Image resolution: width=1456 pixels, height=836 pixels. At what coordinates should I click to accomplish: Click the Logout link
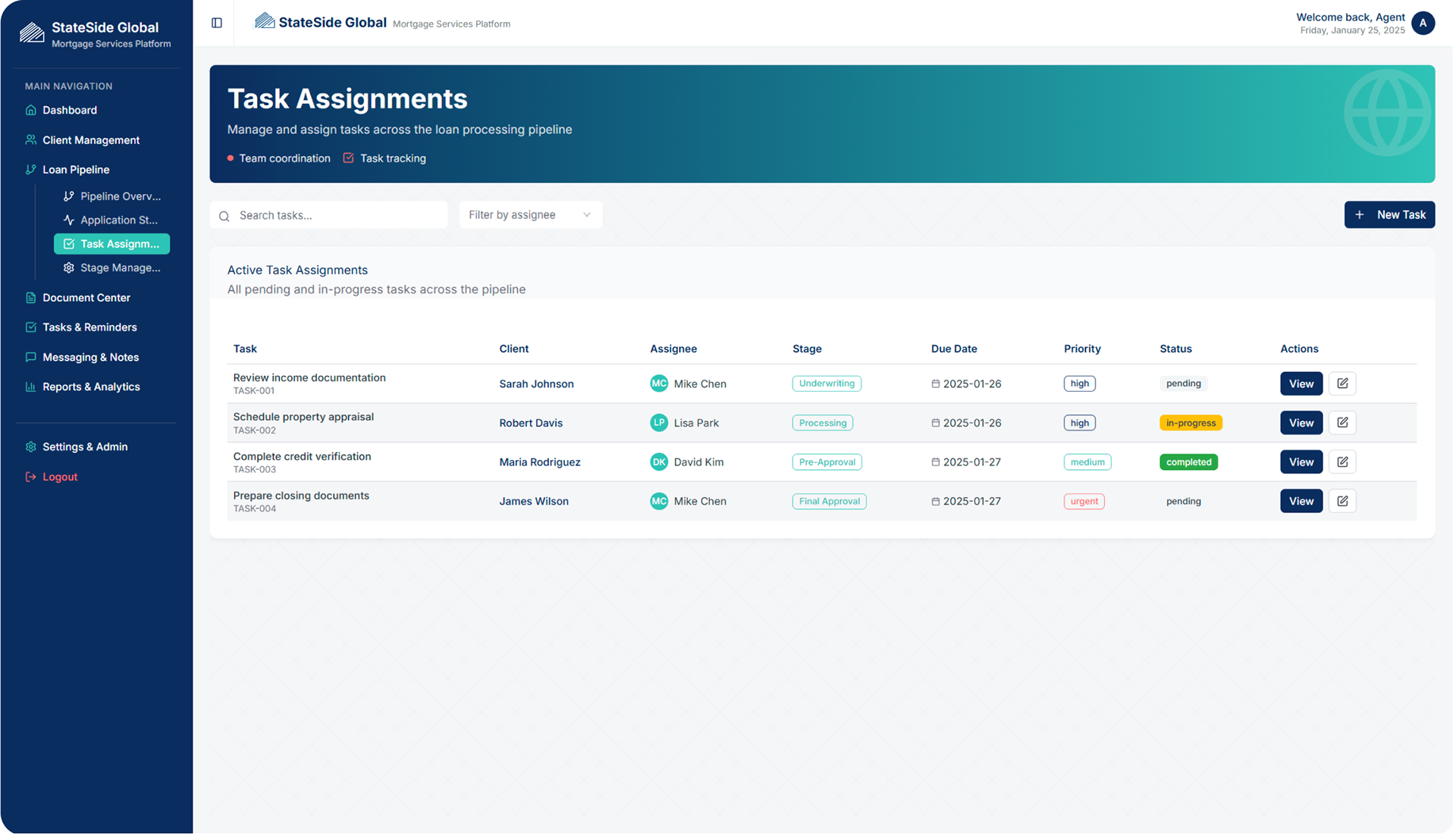pyautogui.click(x=59, y=477)
